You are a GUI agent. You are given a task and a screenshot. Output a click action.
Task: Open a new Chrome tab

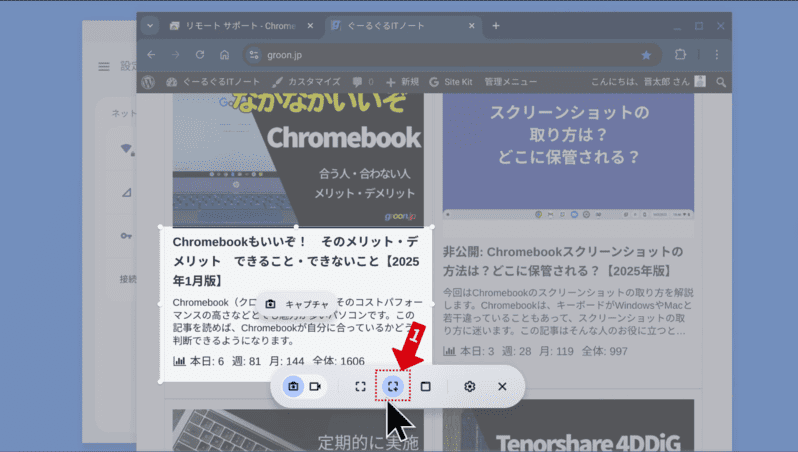pos(496,26)
